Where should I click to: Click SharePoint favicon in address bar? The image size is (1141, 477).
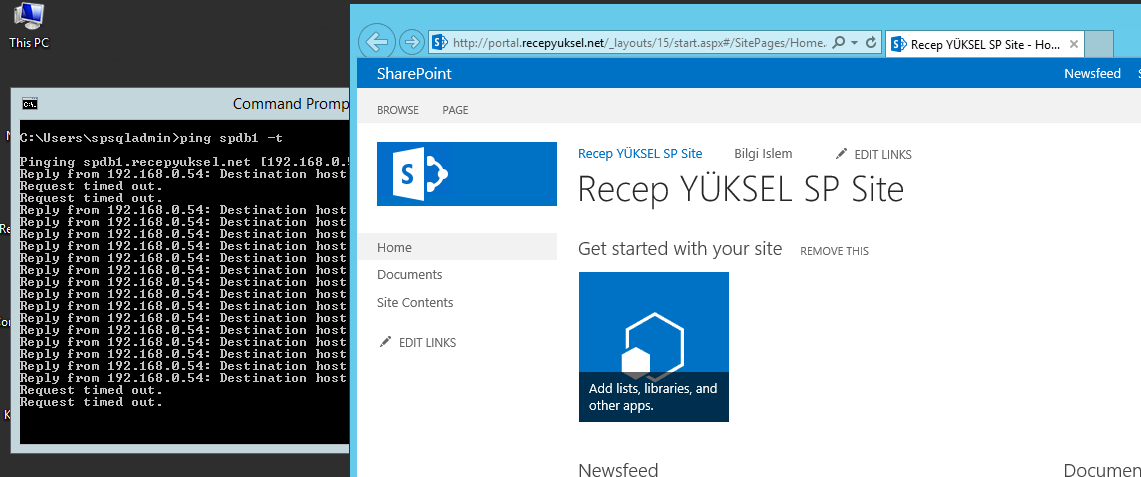click(x=439, y=42)
